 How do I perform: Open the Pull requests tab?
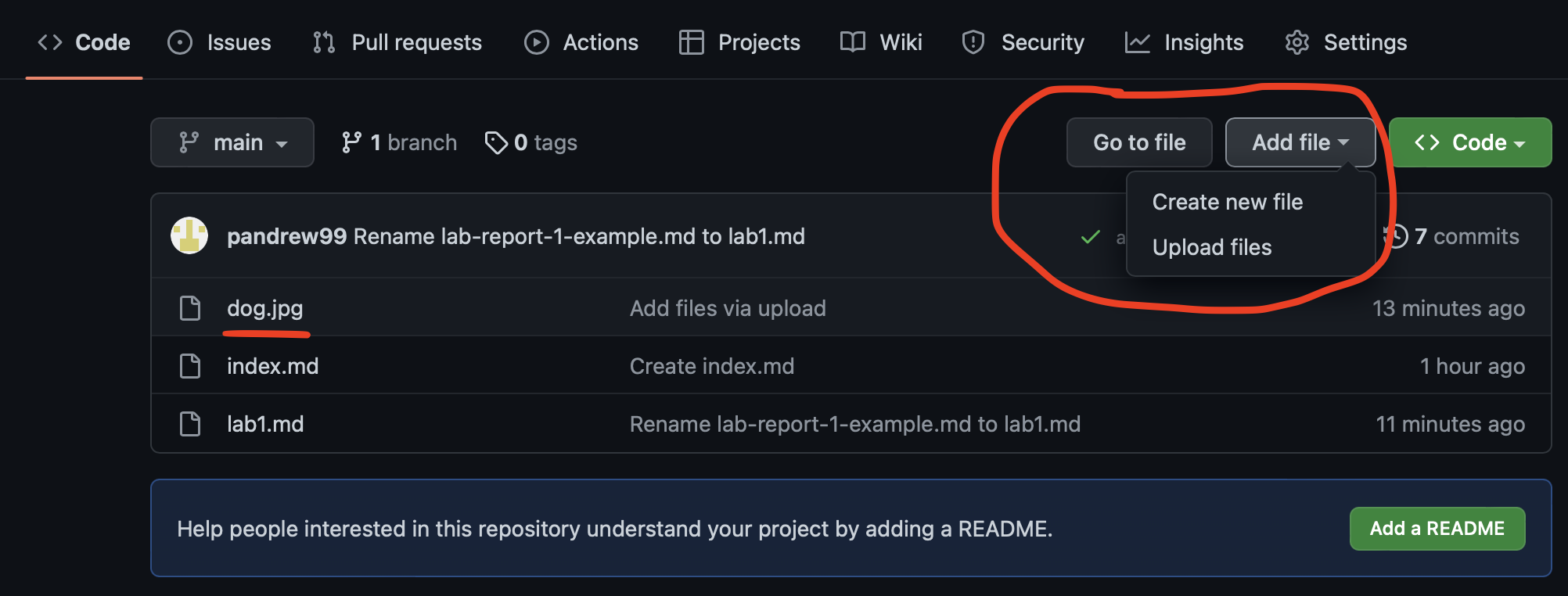(397, 42)
